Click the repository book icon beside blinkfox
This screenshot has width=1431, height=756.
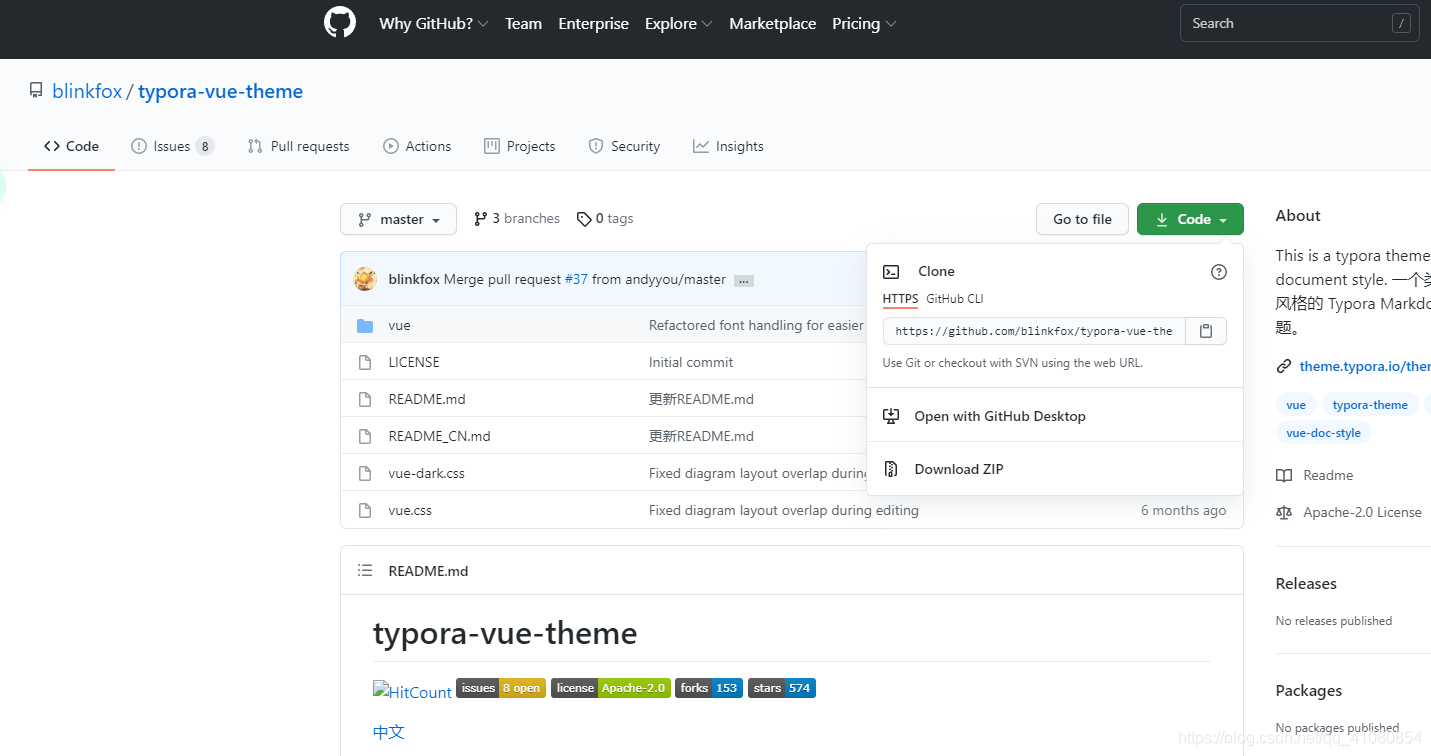[36, 91]
